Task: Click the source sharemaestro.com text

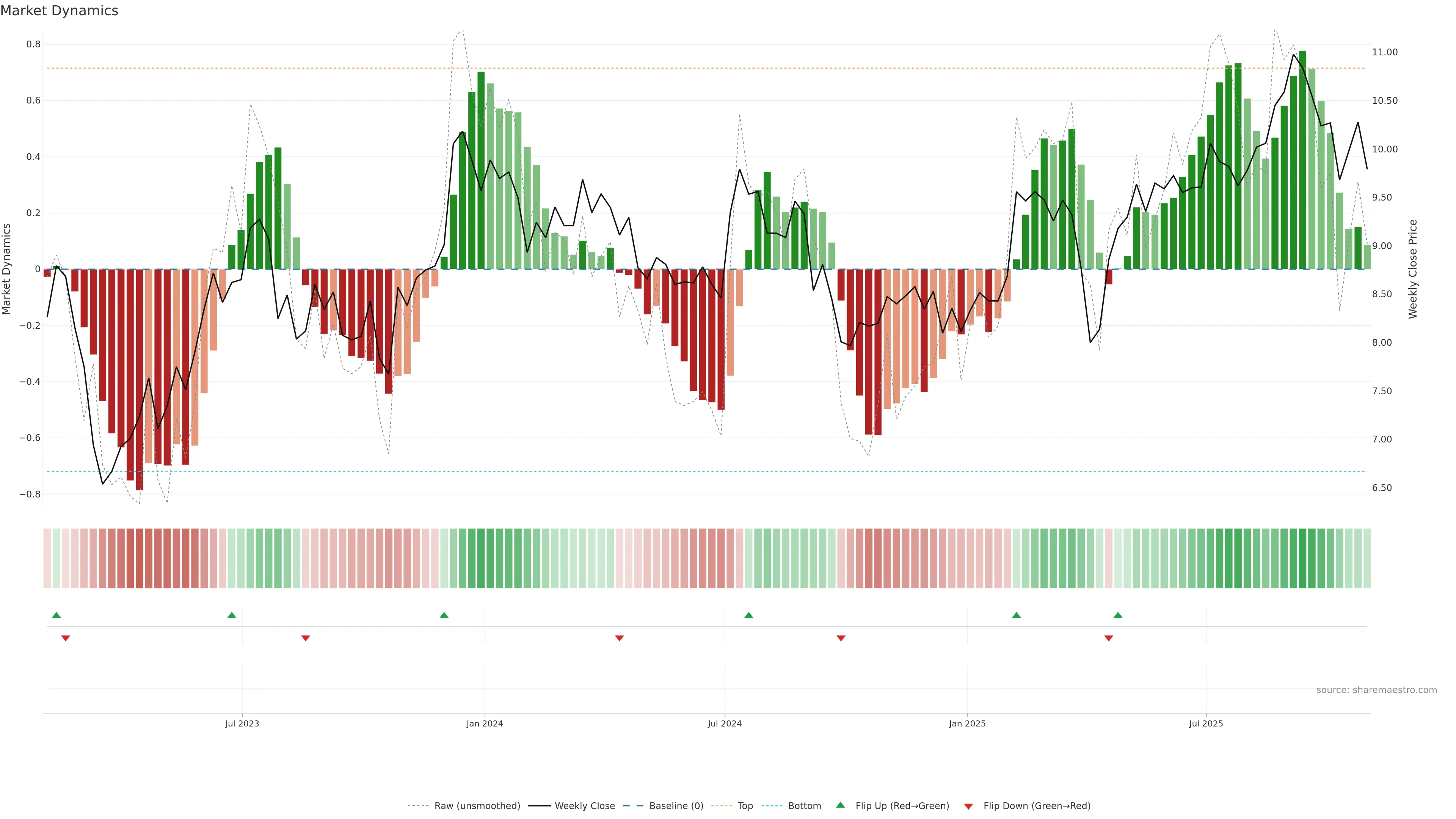Action: point(1376,690)
